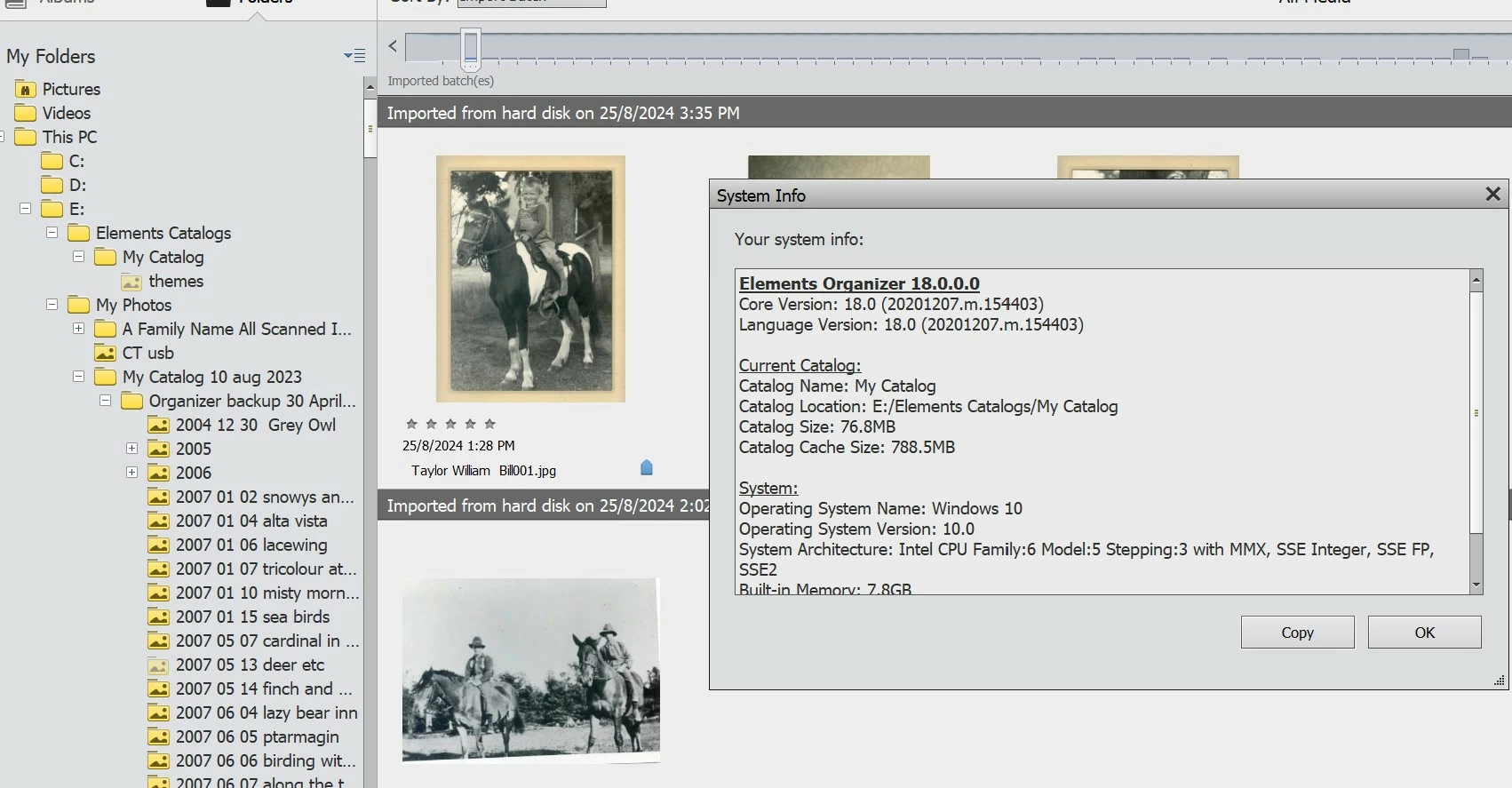Select the C: drive folder icon
Viewport: 1512px width, 788px height.
click(x=52, y=161)
